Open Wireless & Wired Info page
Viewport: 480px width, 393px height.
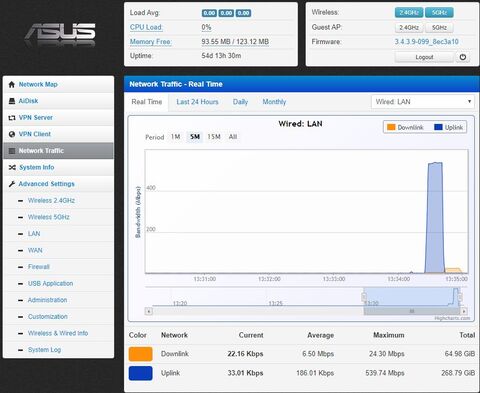coord(58,333)
